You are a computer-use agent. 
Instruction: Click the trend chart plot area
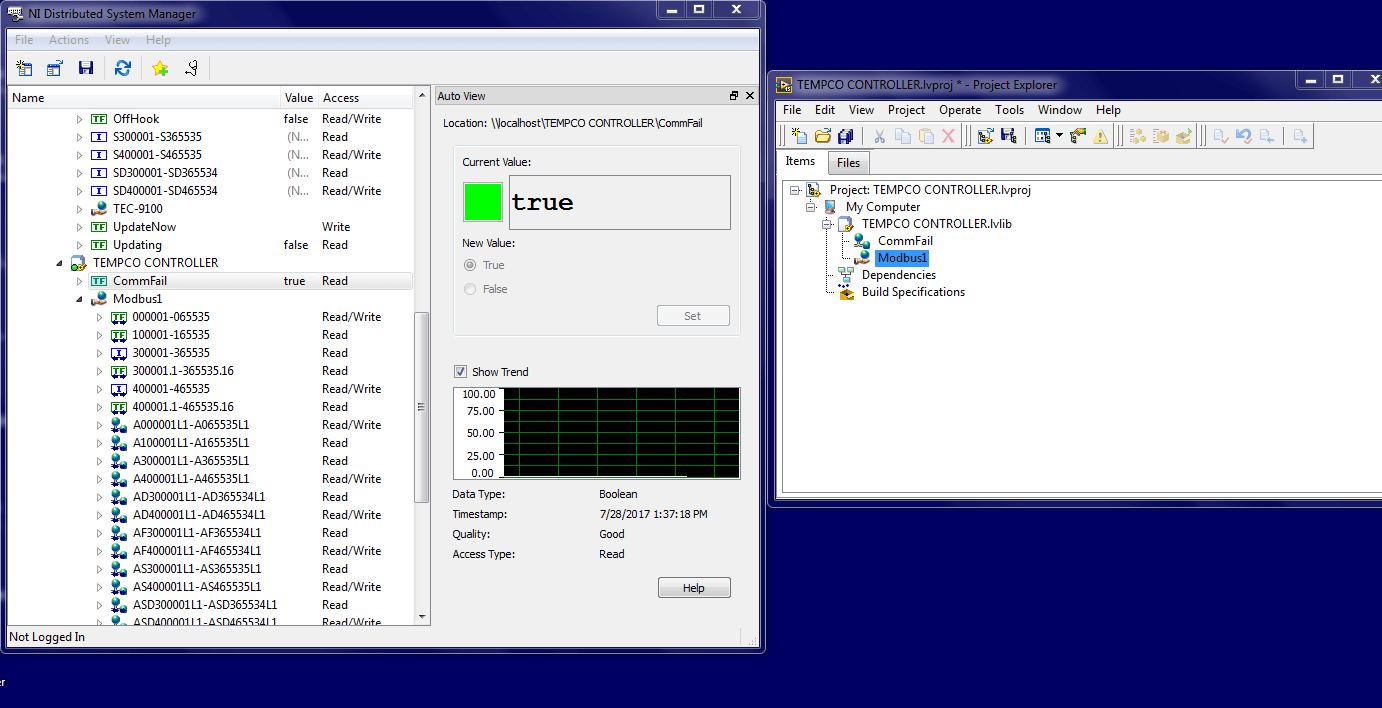[x=620, y=433]
